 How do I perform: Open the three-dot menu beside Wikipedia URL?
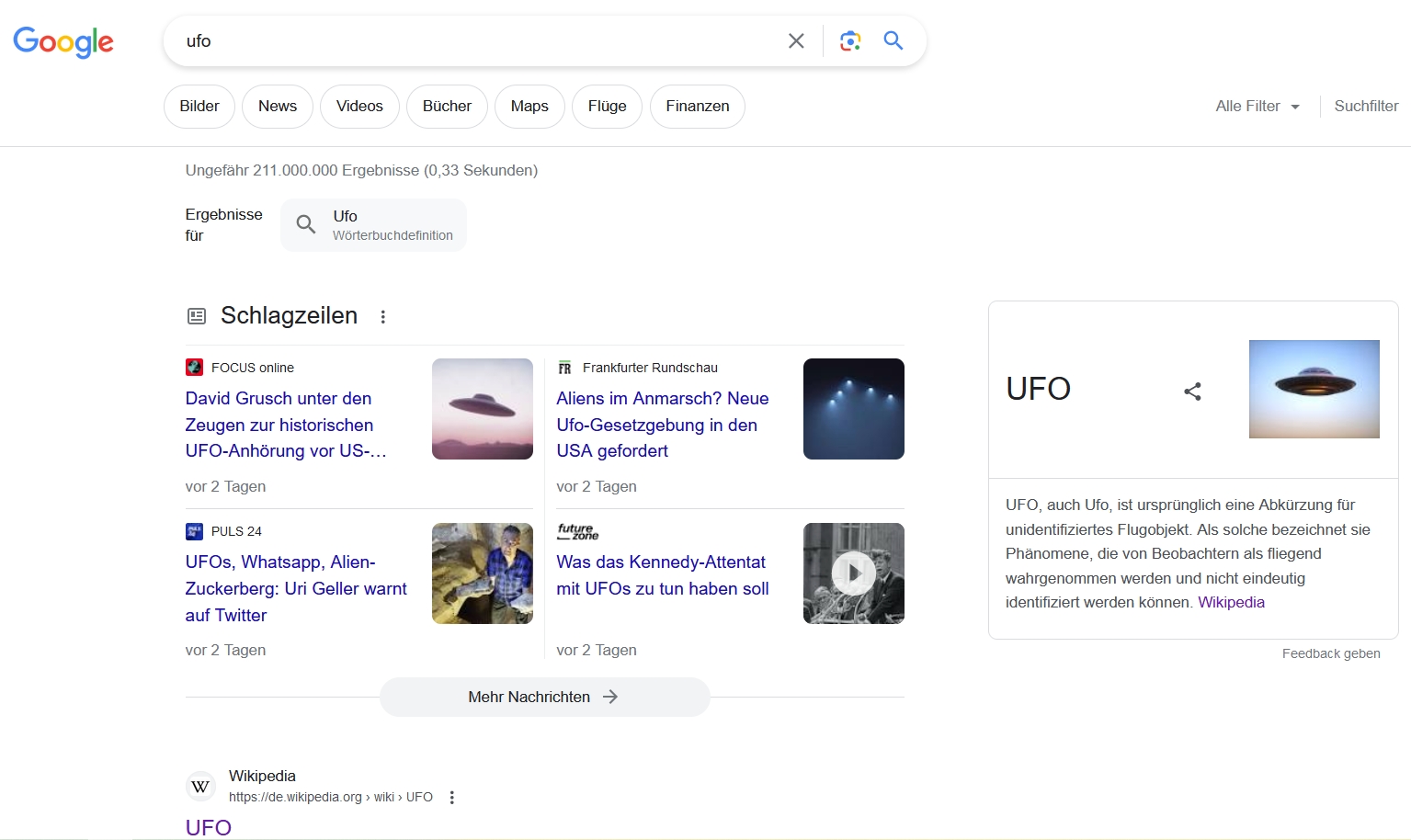451,798
